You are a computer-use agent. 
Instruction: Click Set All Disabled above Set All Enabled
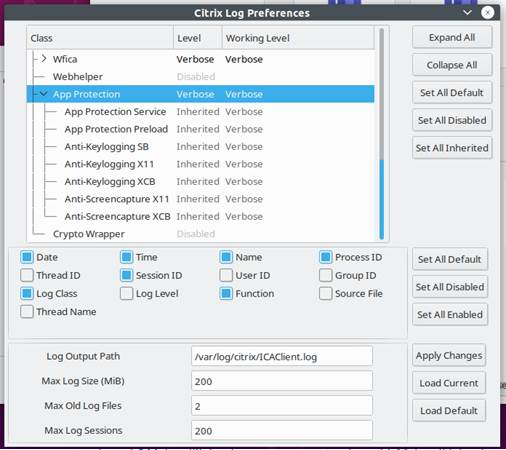[450, 287]
